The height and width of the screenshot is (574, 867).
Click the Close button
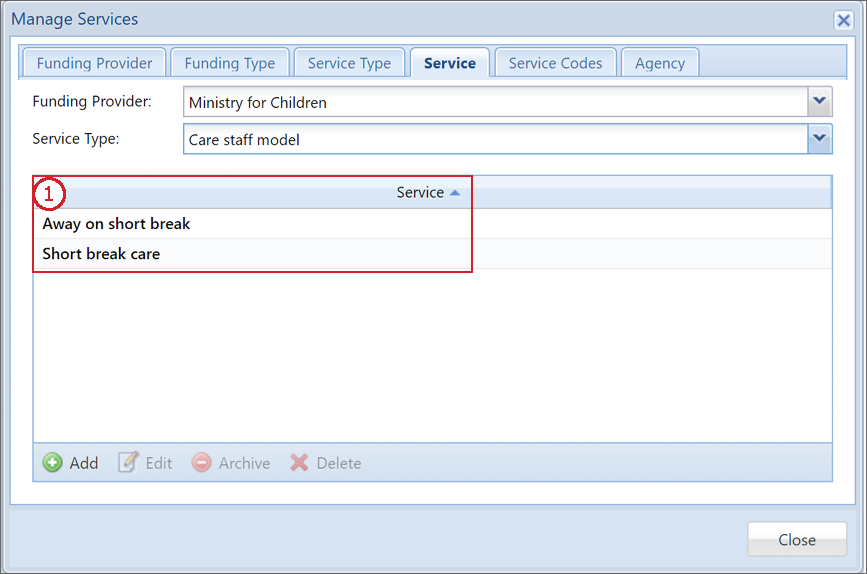797,539
